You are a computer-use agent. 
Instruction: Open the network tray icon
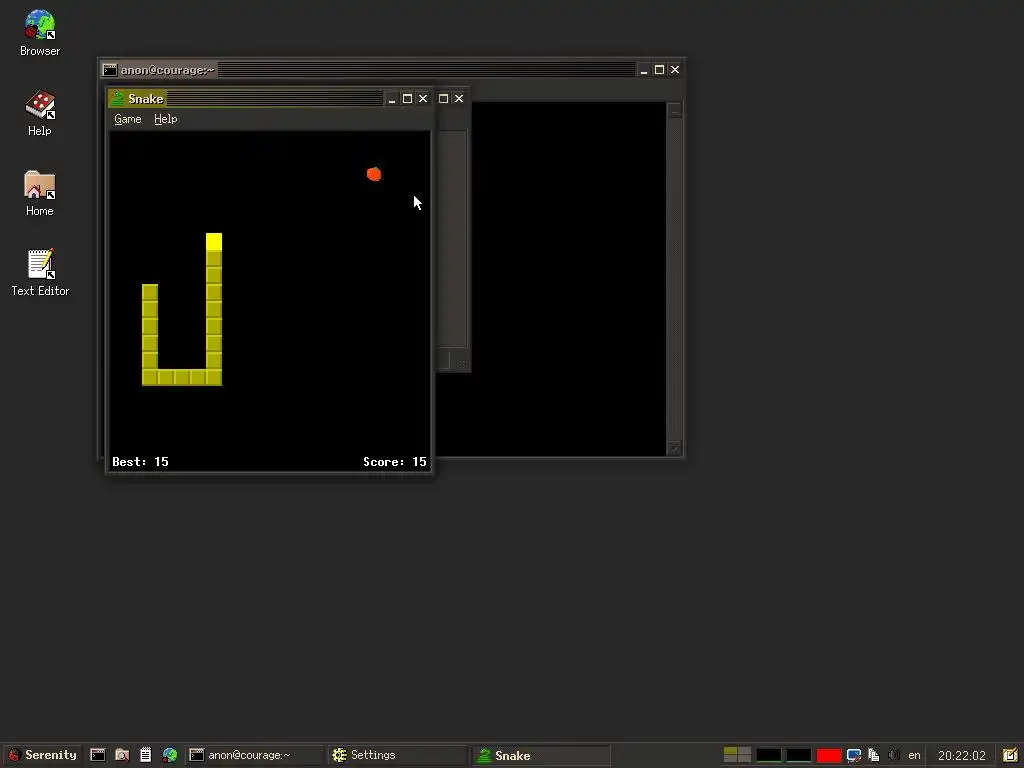(854, 755)
